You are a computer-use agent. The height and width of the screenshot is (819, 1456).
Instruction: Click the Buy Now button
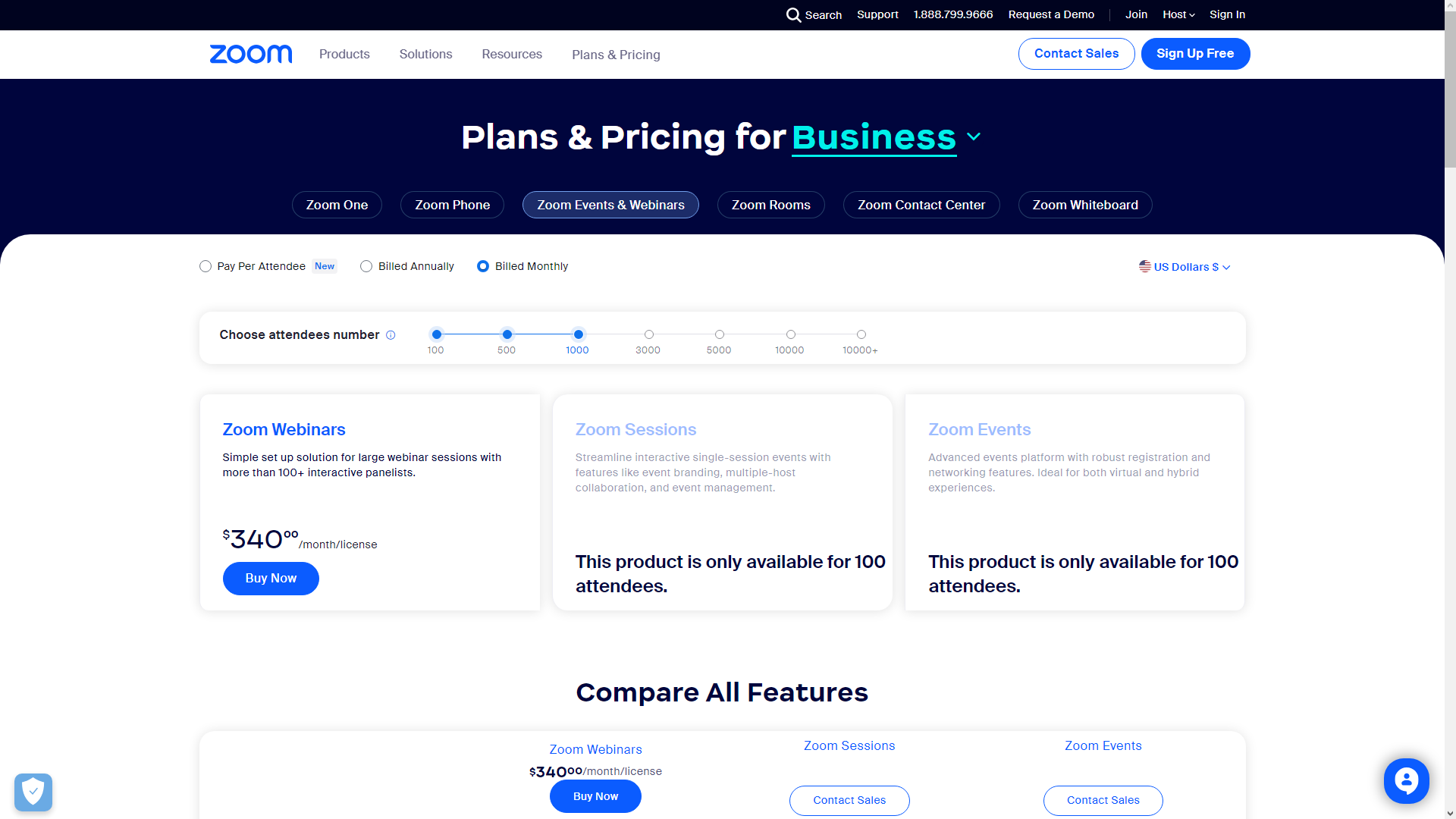(x=271, y=578)
